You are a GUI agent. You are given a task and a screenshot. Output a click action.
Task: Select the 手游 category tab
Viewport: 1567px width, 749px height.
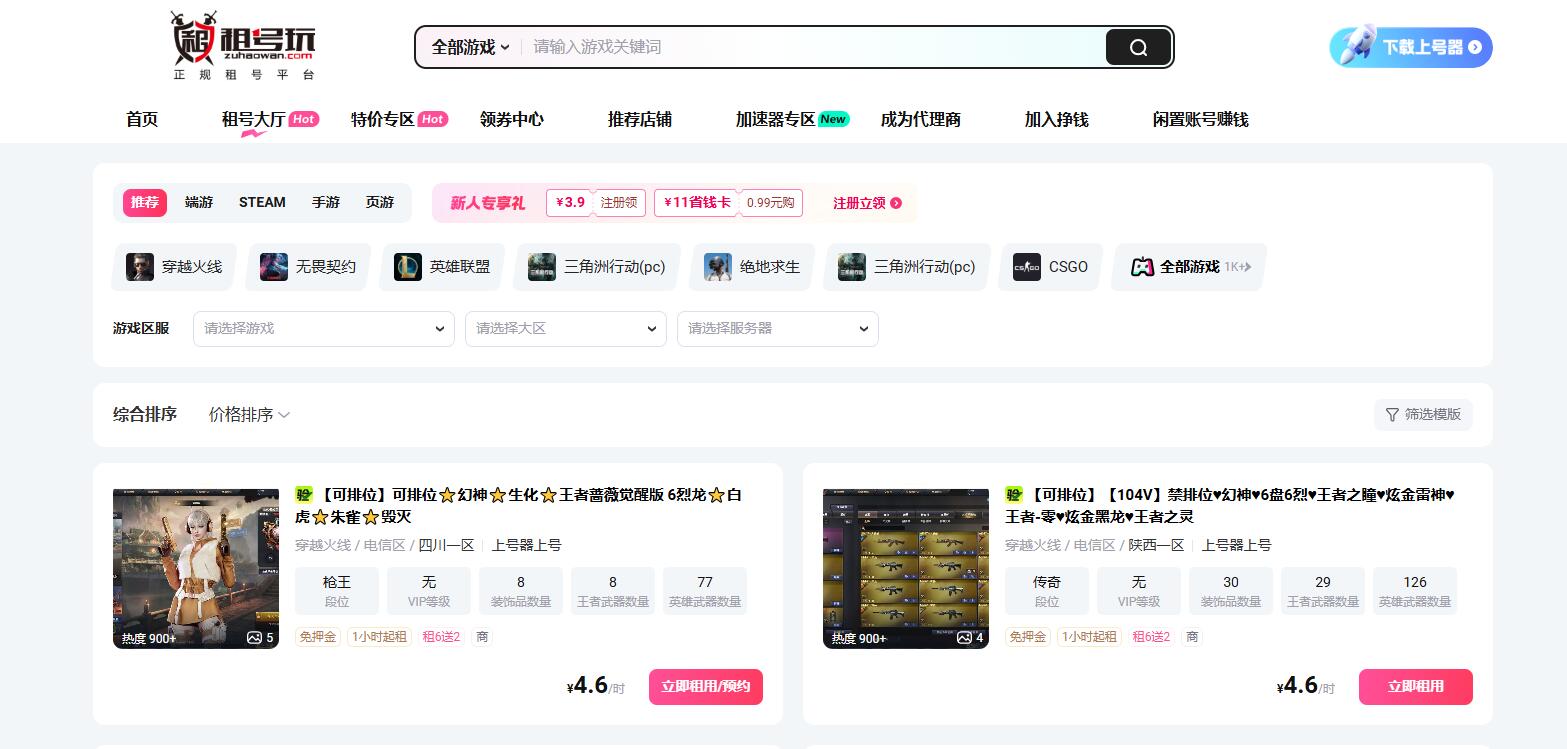click(x=326, y=202)
